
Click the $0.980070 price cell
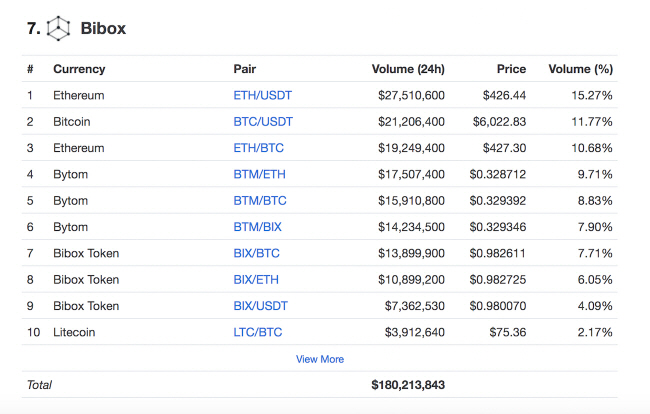click(x=497, y=306)
